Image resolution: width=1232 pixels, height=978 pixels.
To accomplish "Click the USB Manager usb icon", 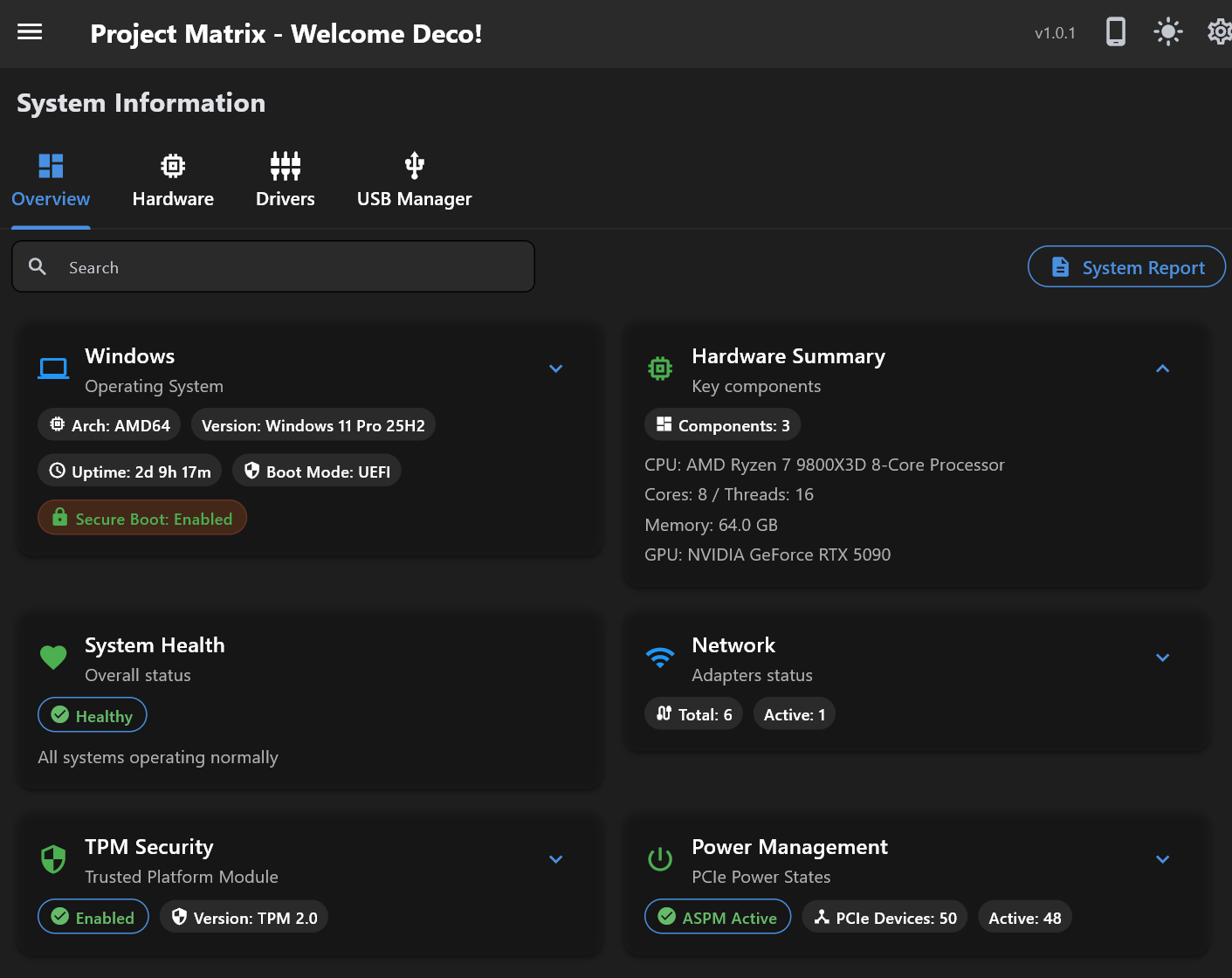I will coord(415,166).
